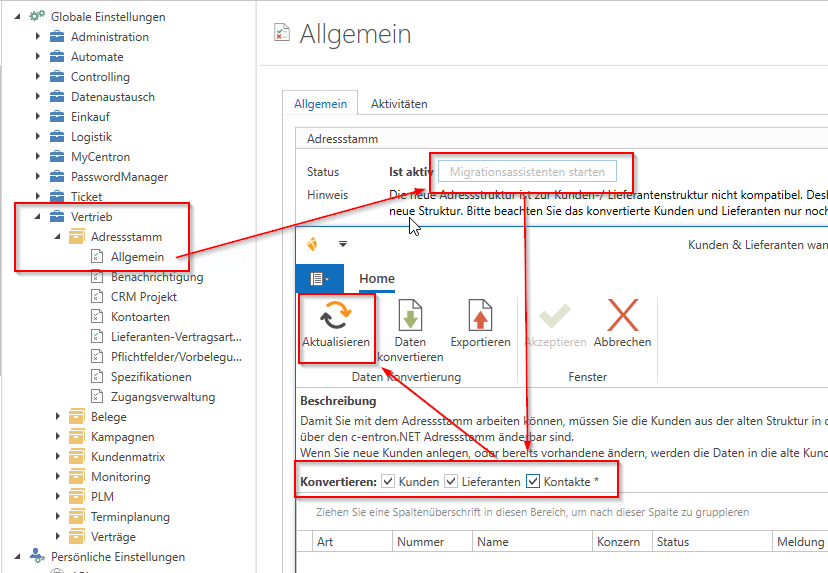Select CRM Projekt in Adressstamm
The image size is (828, 573).
click(x=143, y=297)
